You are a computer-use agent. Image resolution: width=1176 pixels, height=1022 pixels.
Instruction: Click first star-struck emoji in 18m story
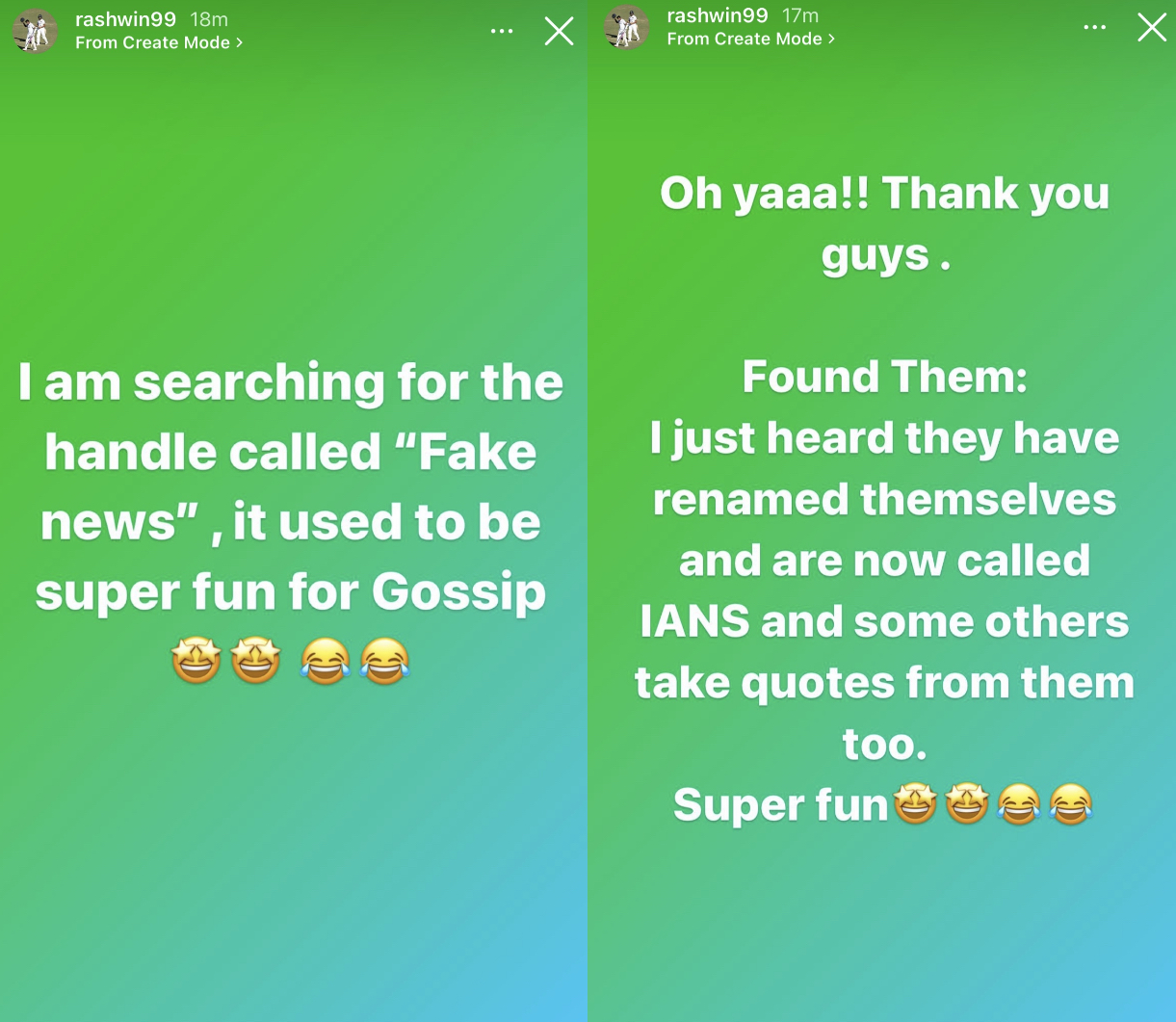tap(196, 663)
